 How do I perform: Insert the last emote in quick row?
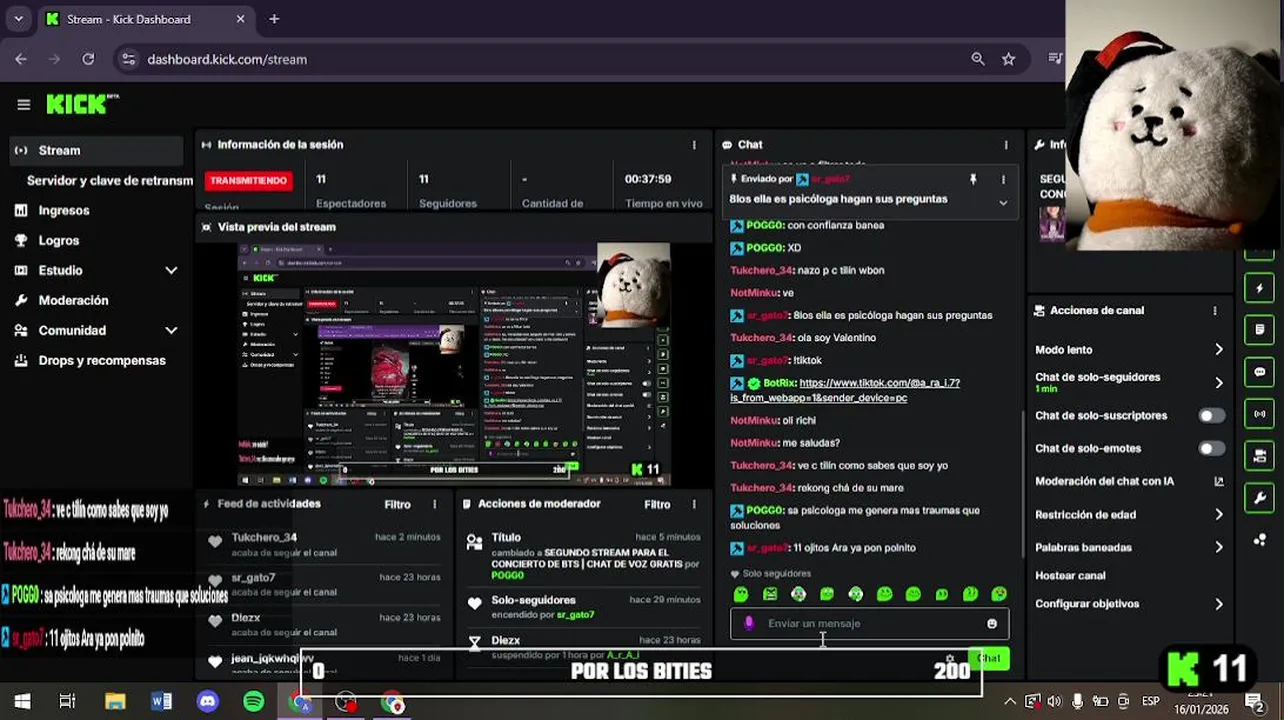tap(999, 594)
